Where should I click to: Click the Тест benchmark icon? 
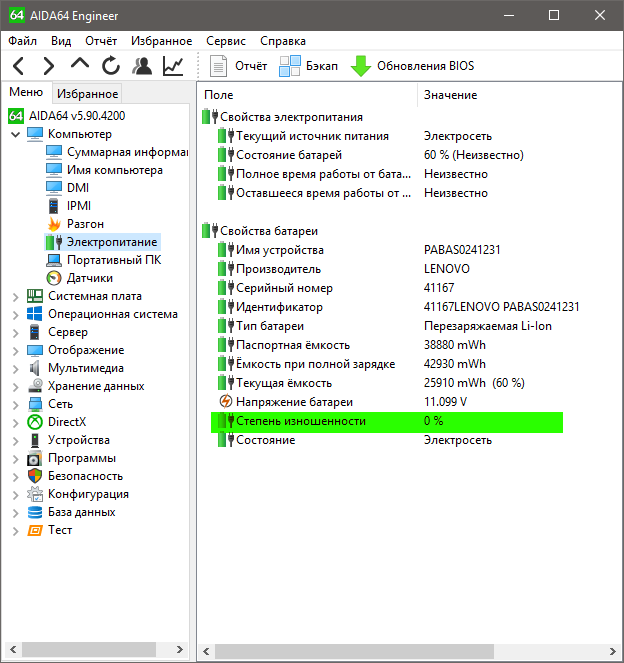pos(35,530)
